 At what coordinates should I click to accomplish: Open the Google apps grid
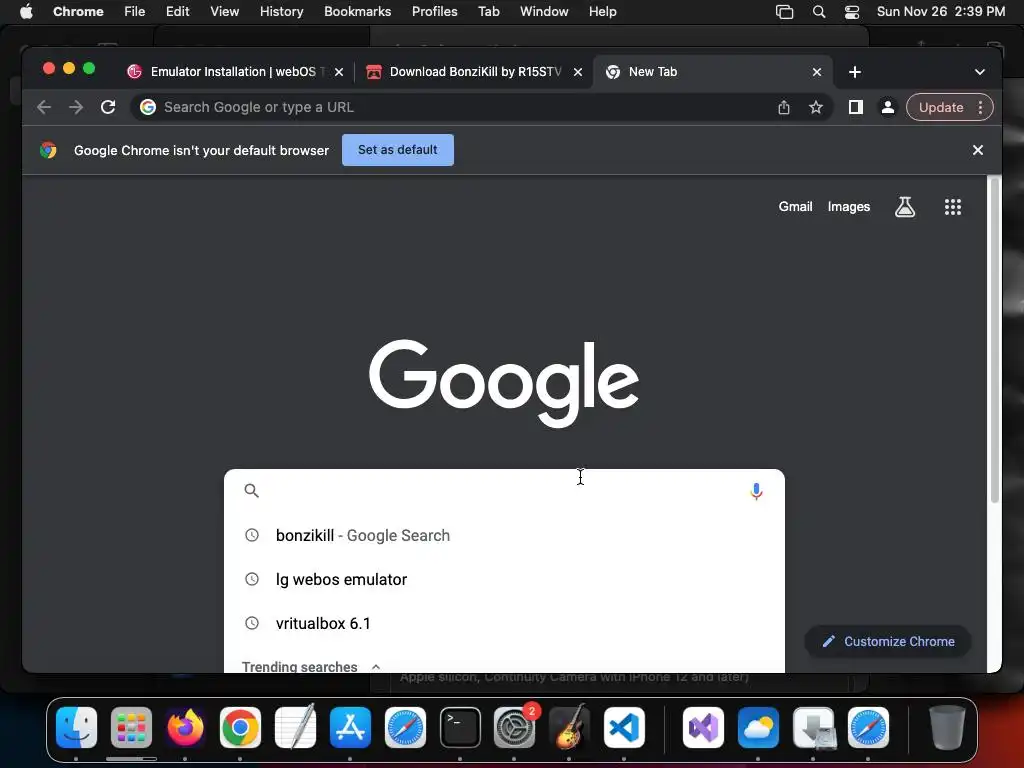(953, 207)
